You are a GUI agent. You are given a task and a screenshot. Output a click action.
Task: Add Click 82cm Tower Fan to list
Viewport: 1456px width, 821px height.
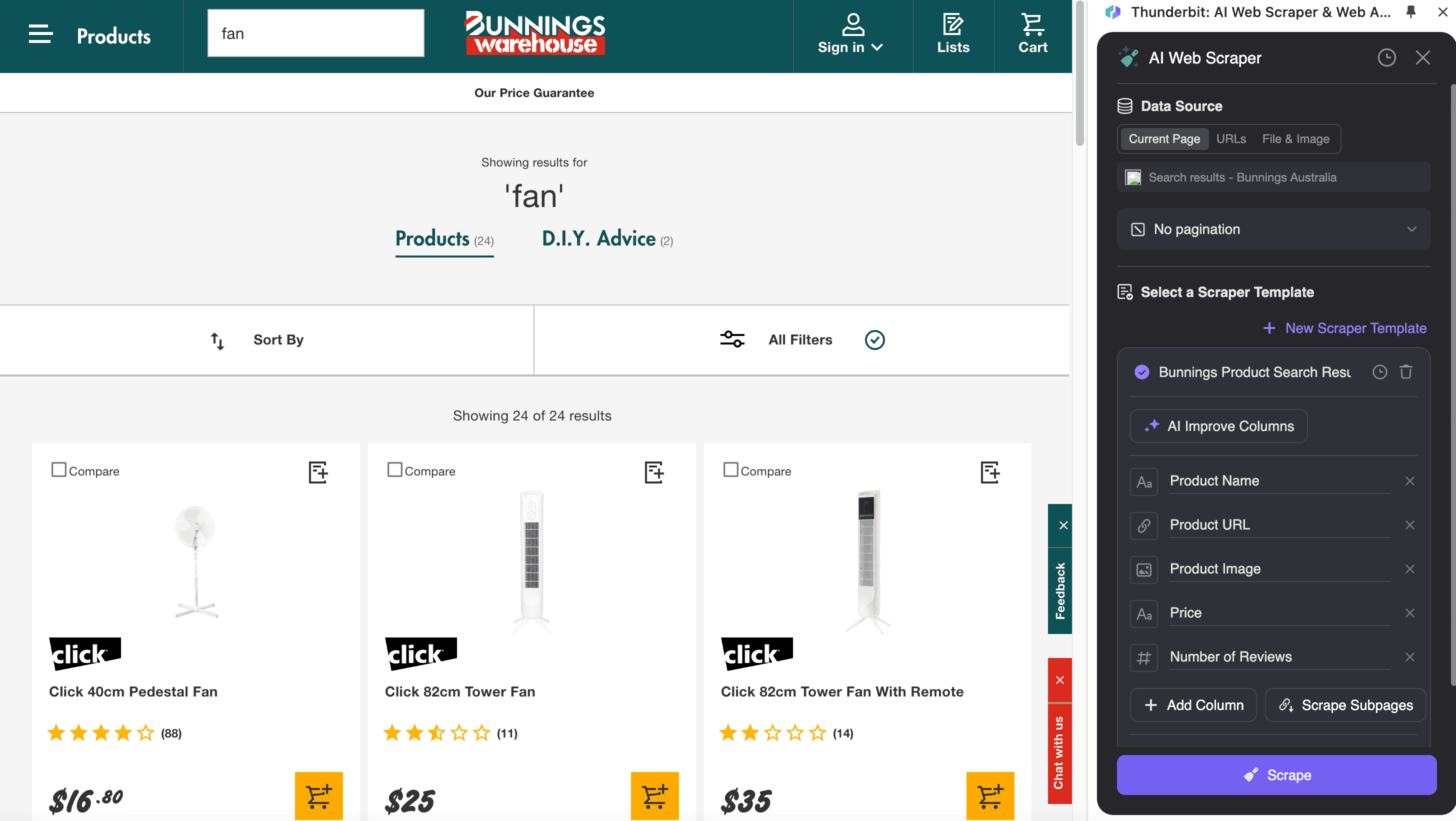click(653, 472)
